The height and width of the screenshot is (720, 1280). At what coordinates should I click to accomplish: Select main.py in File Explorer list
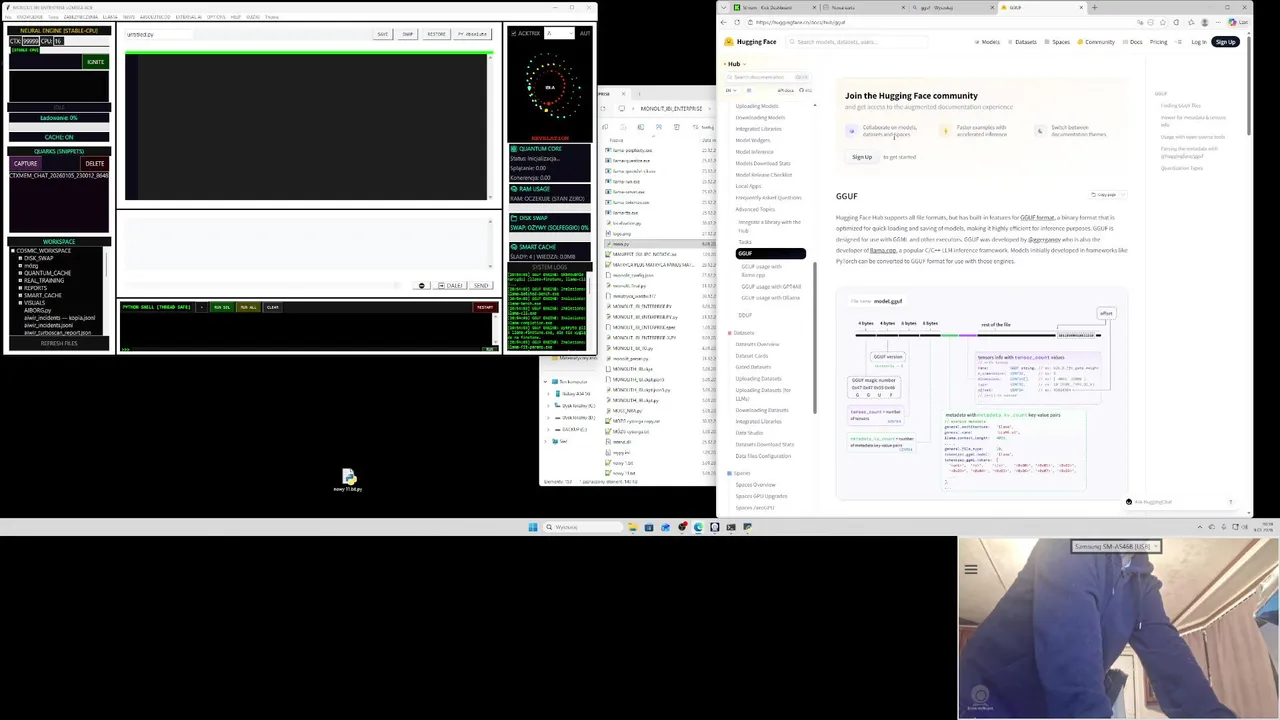click(660, 244)
